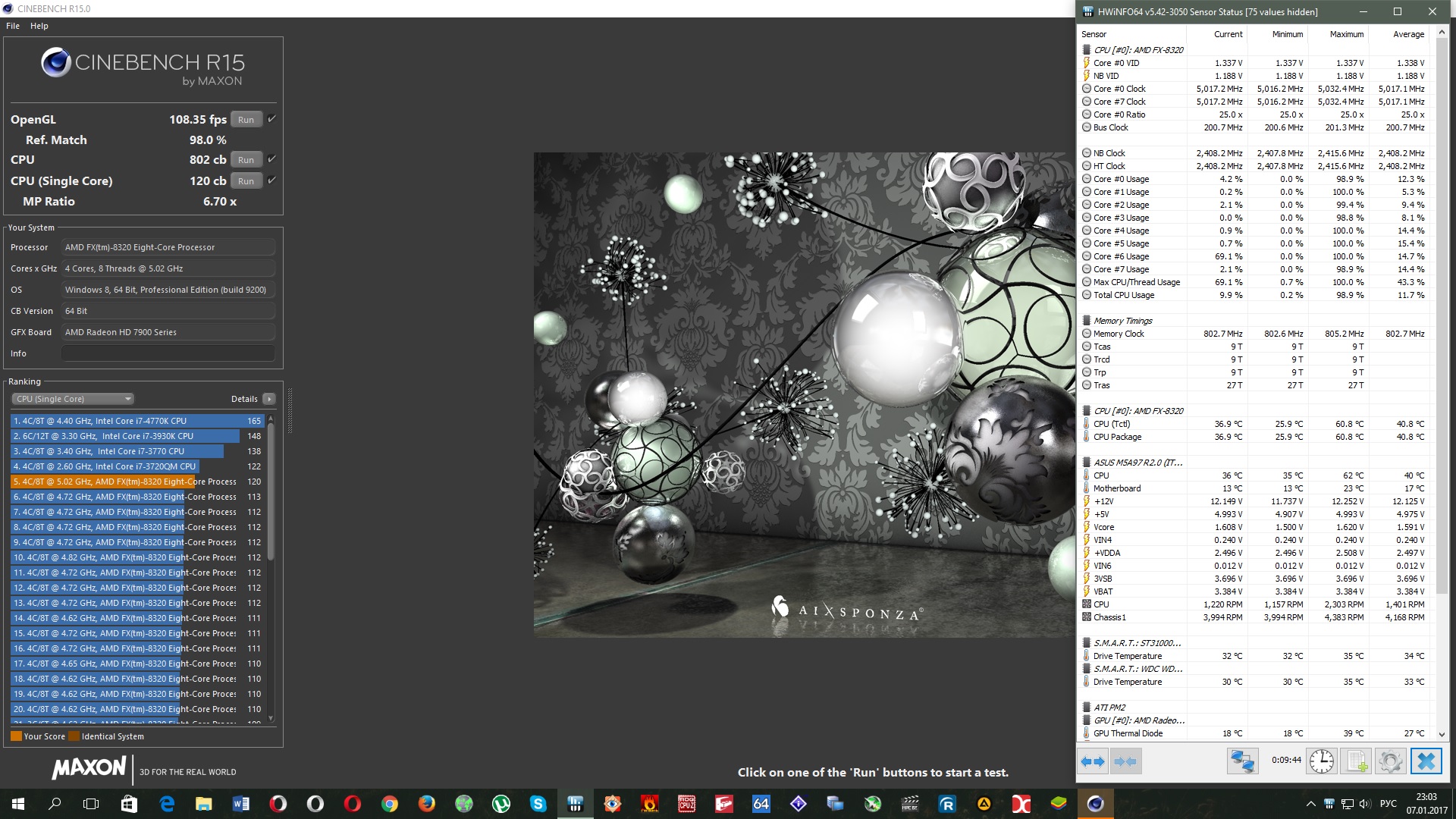Viewport: 1456px width, 819px height.
Task: Open the File menu
Action: [x=13, y=26]
